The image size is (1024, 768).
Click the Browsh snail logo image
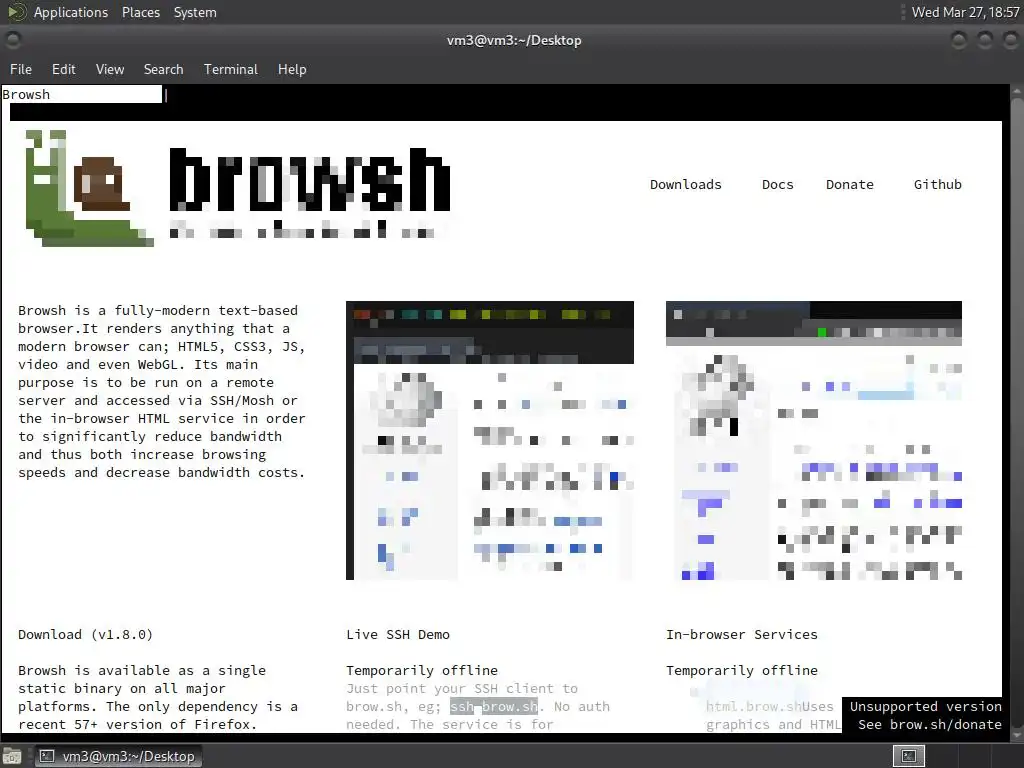click(89, 188)
